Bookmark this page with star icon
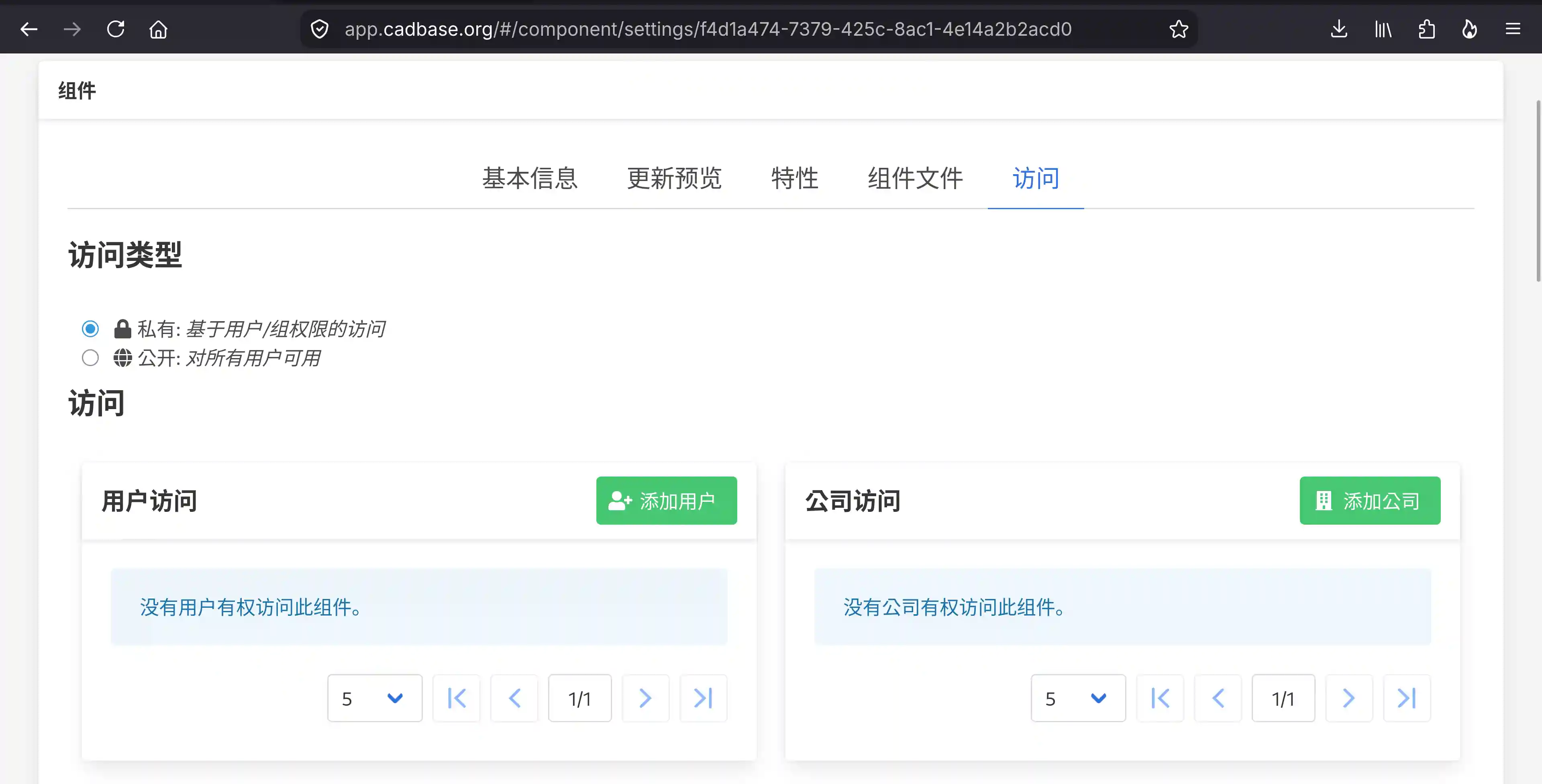This screenshot has width=1542, height=784. pos(1179,29)
